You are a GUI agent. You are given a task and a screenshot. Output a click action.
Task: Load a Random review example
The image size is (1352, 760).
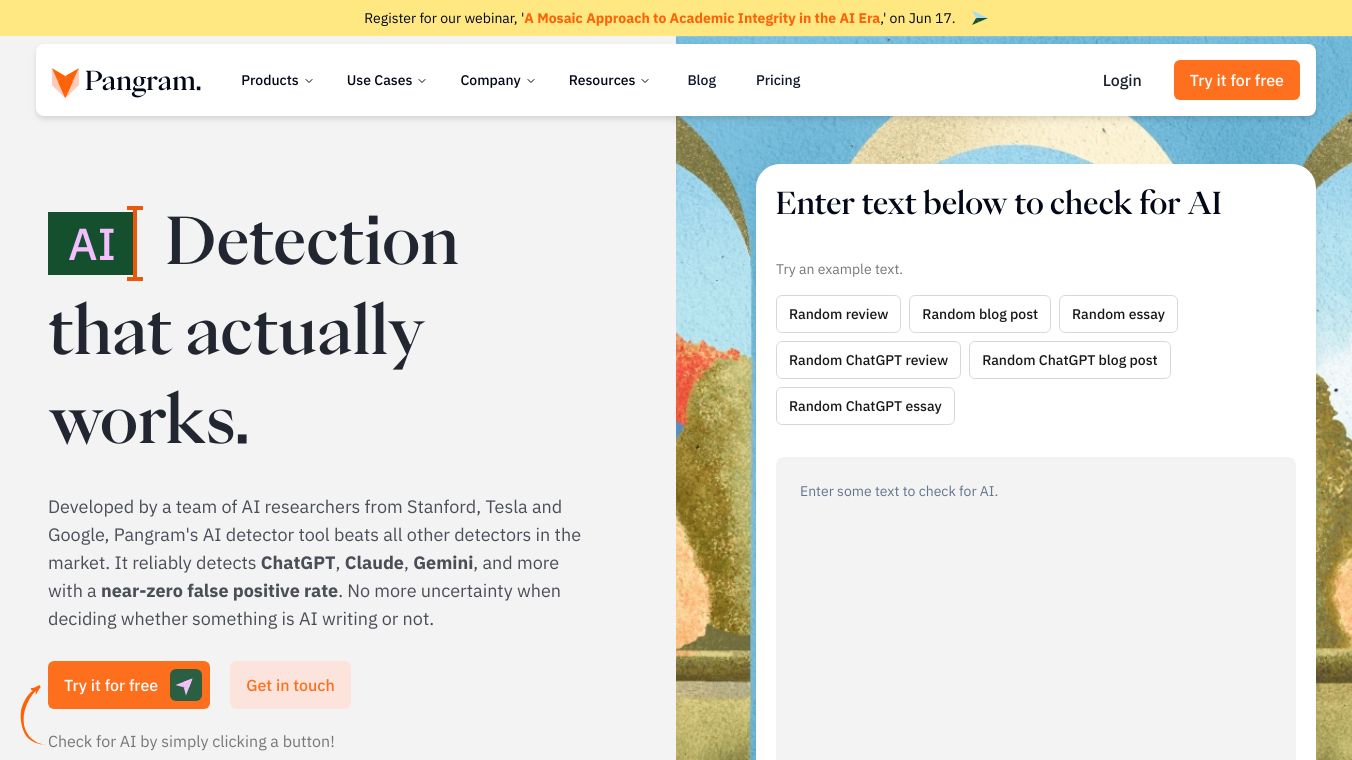pyautogui.click(x=839, y=314)
